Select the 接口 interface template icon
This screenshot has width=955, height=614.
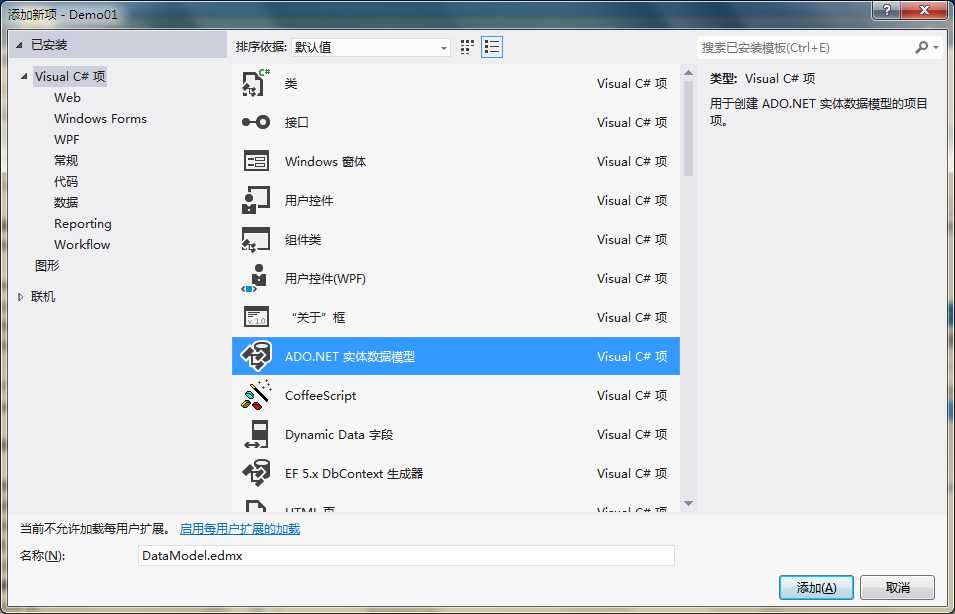[256, 122]
